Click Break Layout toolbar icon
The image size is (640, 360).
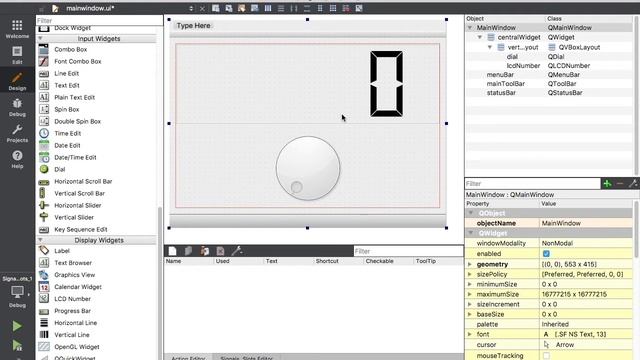pyautogui.click(x=346, y=8)
